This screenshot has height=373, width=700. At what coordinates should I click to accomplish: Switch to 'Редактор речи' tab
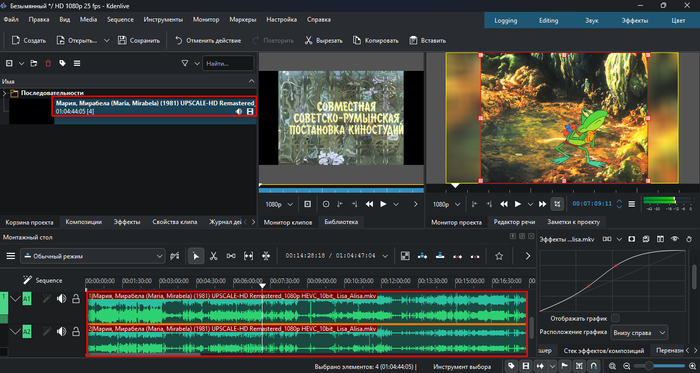514,222
